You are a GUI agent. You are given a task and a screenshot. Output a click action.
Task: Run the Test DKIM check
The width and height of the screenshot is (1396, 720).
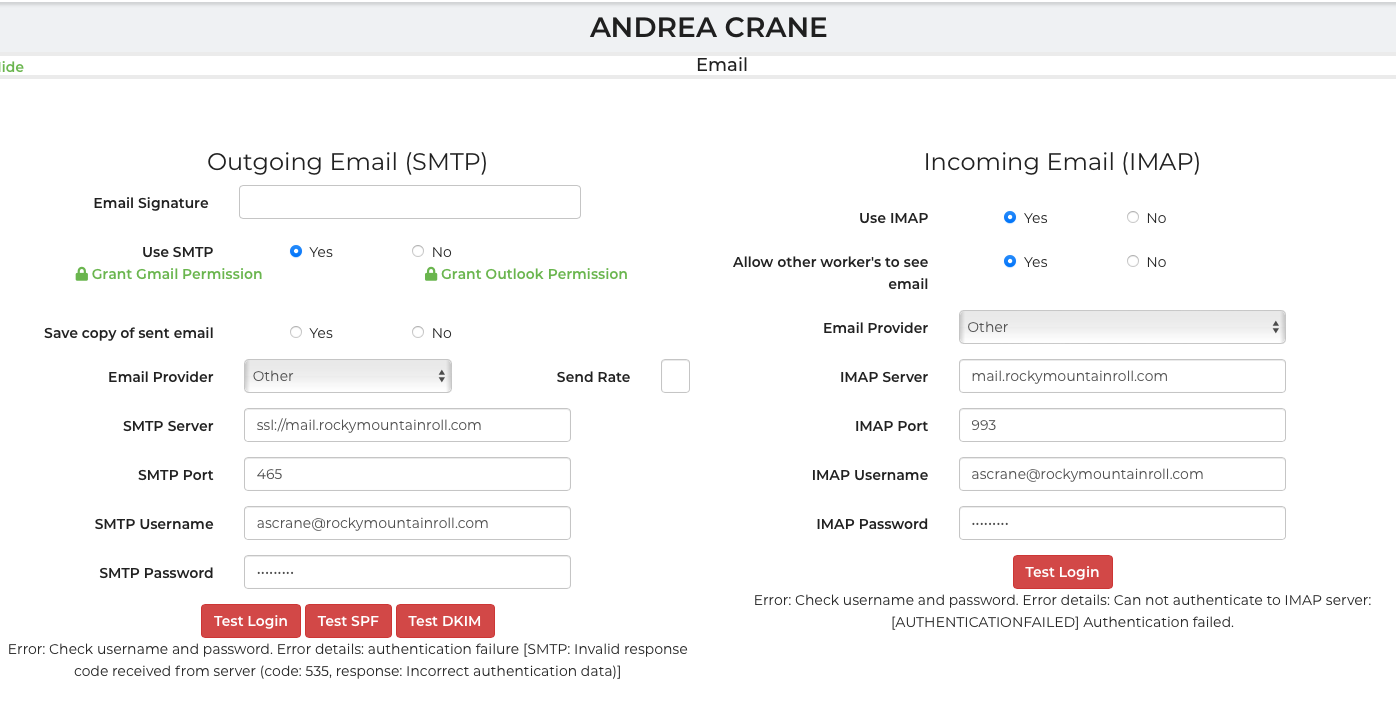[x=445, y=621]
